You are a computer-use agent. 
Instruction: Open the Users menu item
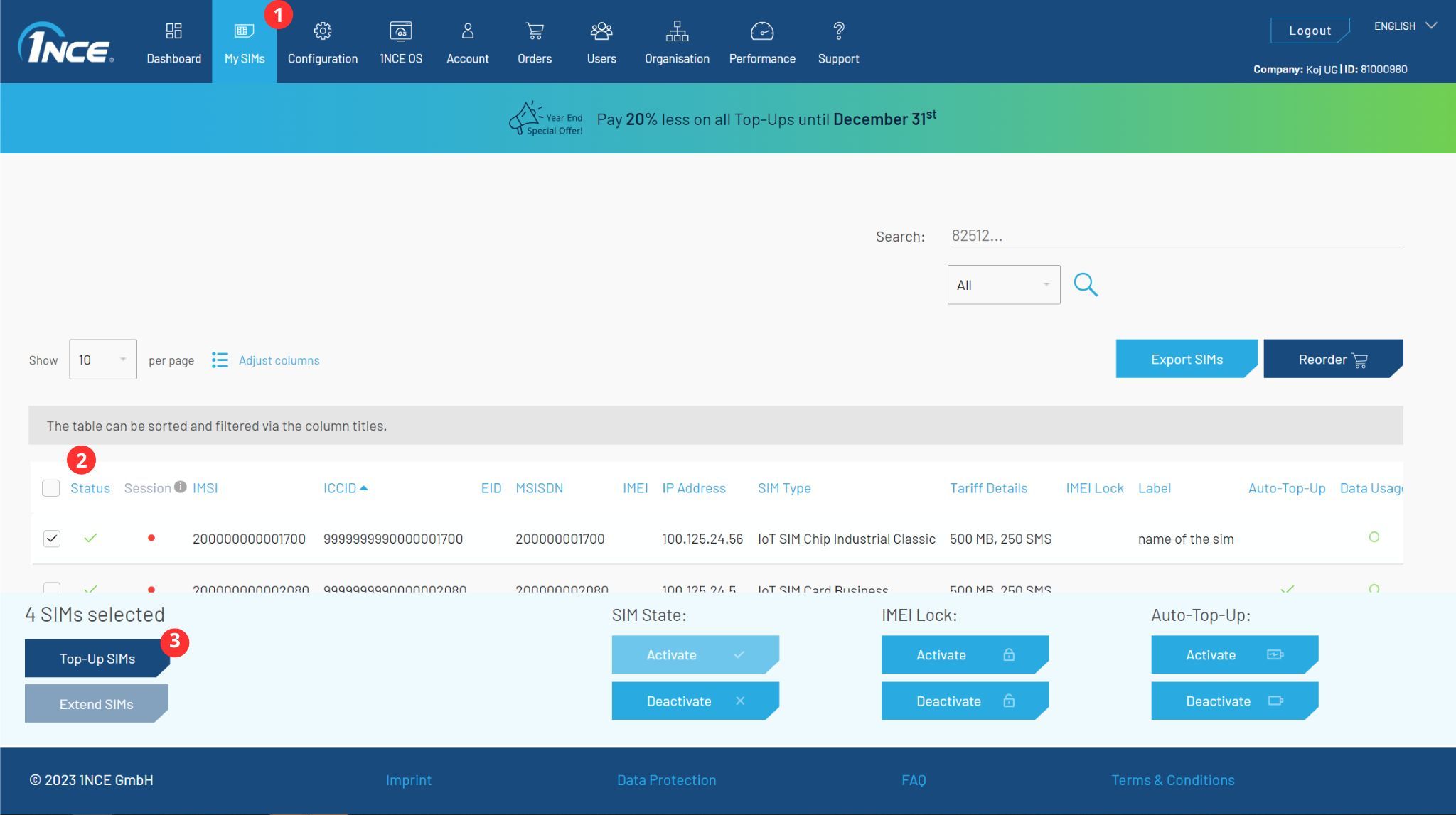[x=601, y=43]
